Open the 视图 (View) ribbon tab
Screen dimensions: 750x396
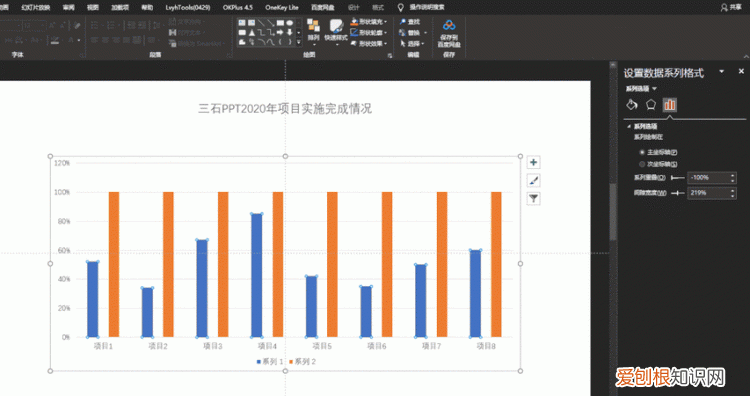(x=93, y=7)
